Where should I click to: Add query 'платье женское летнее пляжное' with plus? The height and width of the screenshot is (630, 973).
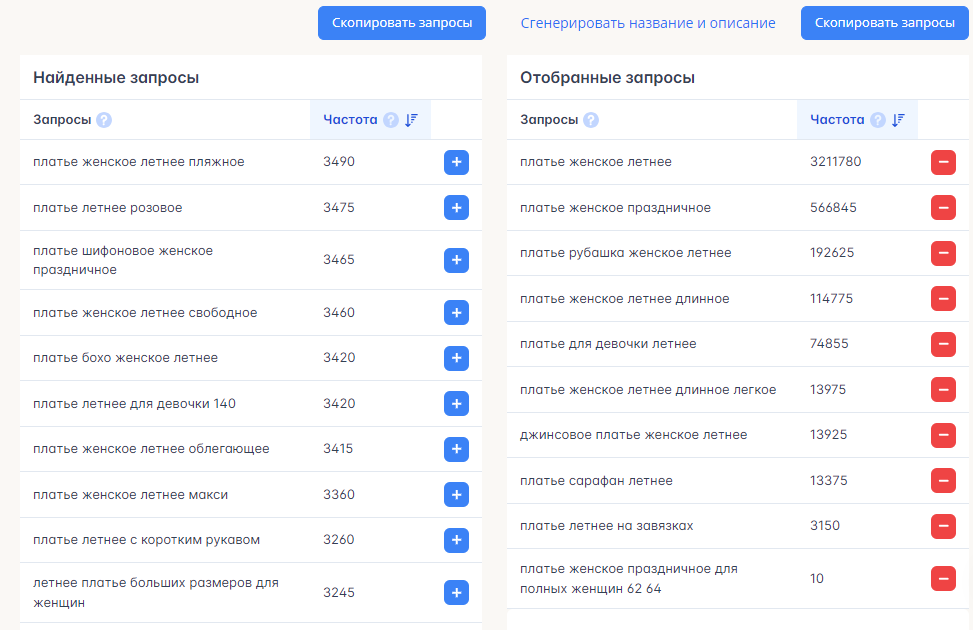click(456, 162)
